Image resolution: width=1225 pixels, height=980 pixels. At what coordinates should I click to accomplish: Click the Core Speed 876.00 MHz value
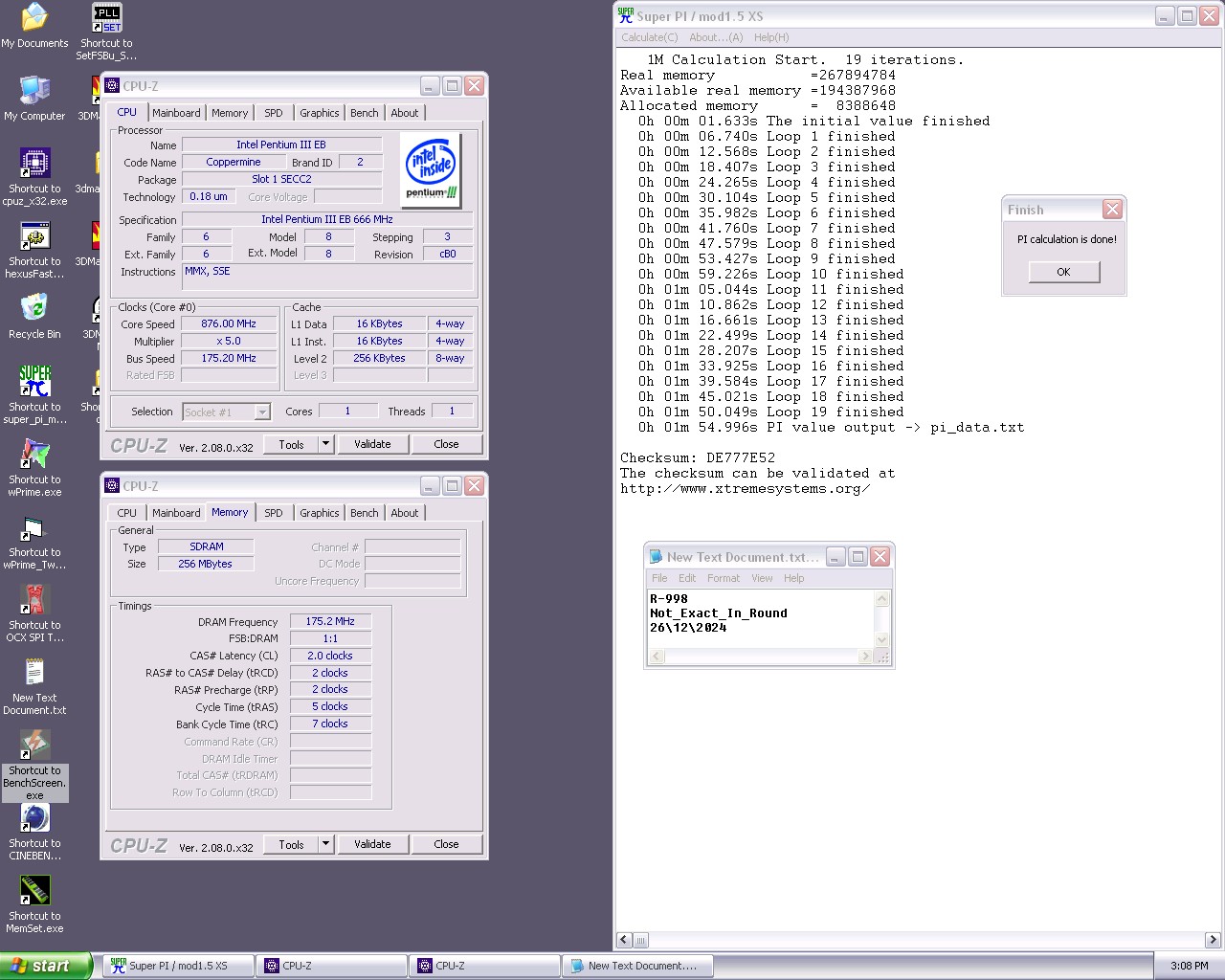point(229,323)
